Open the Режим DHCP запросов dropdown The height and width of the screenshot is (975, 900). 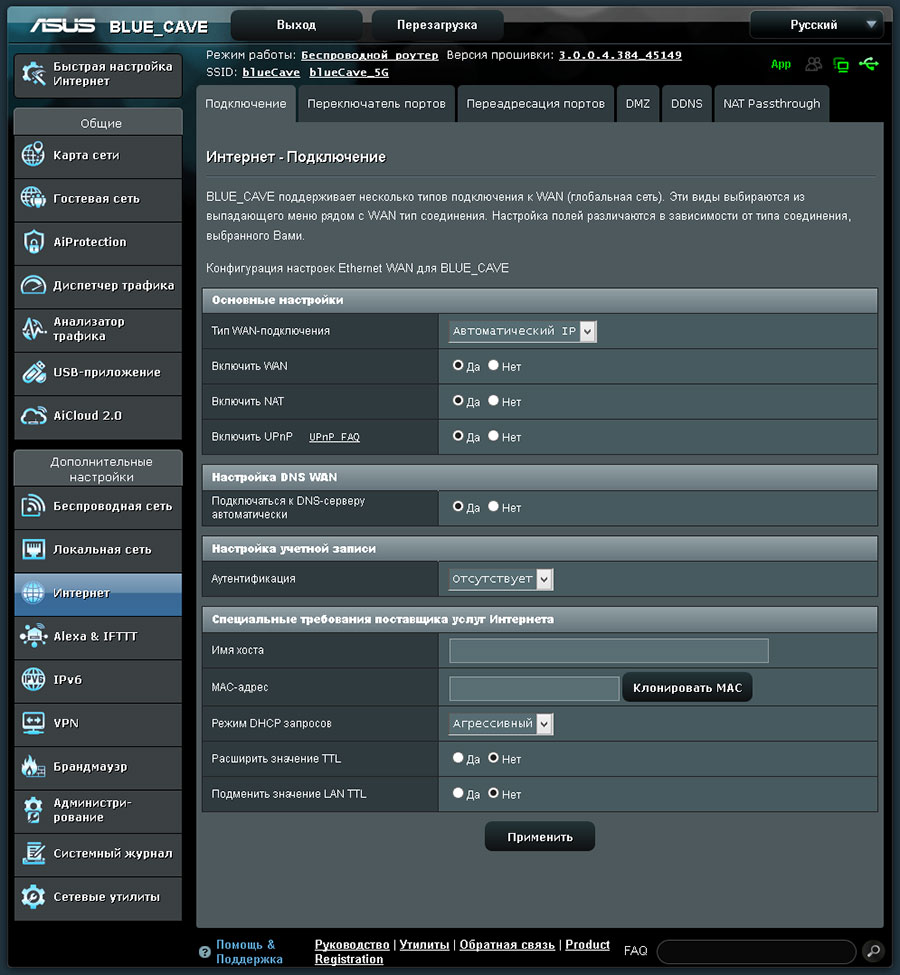pos(501,723)
